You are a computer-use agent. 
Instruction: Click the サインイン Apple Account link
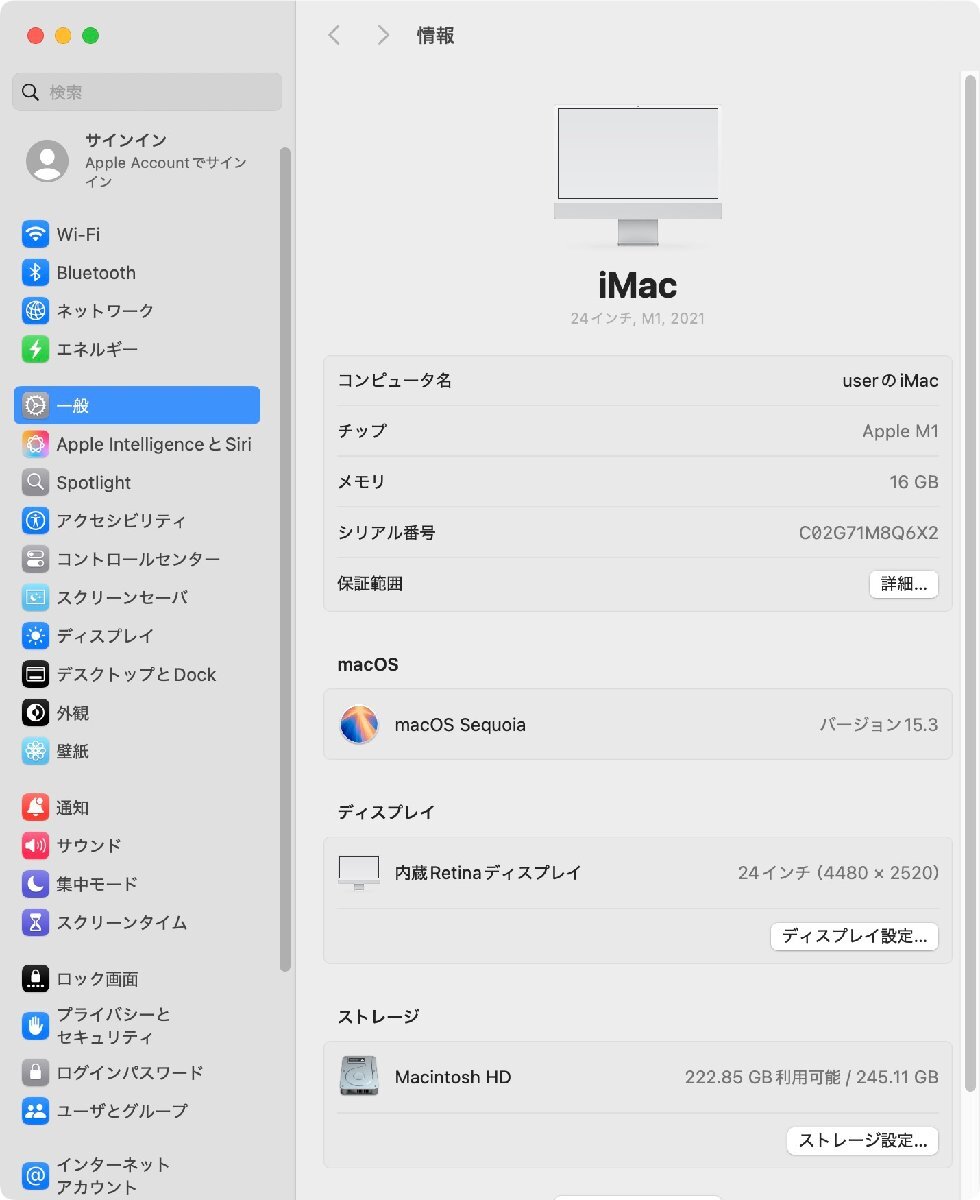165,160
